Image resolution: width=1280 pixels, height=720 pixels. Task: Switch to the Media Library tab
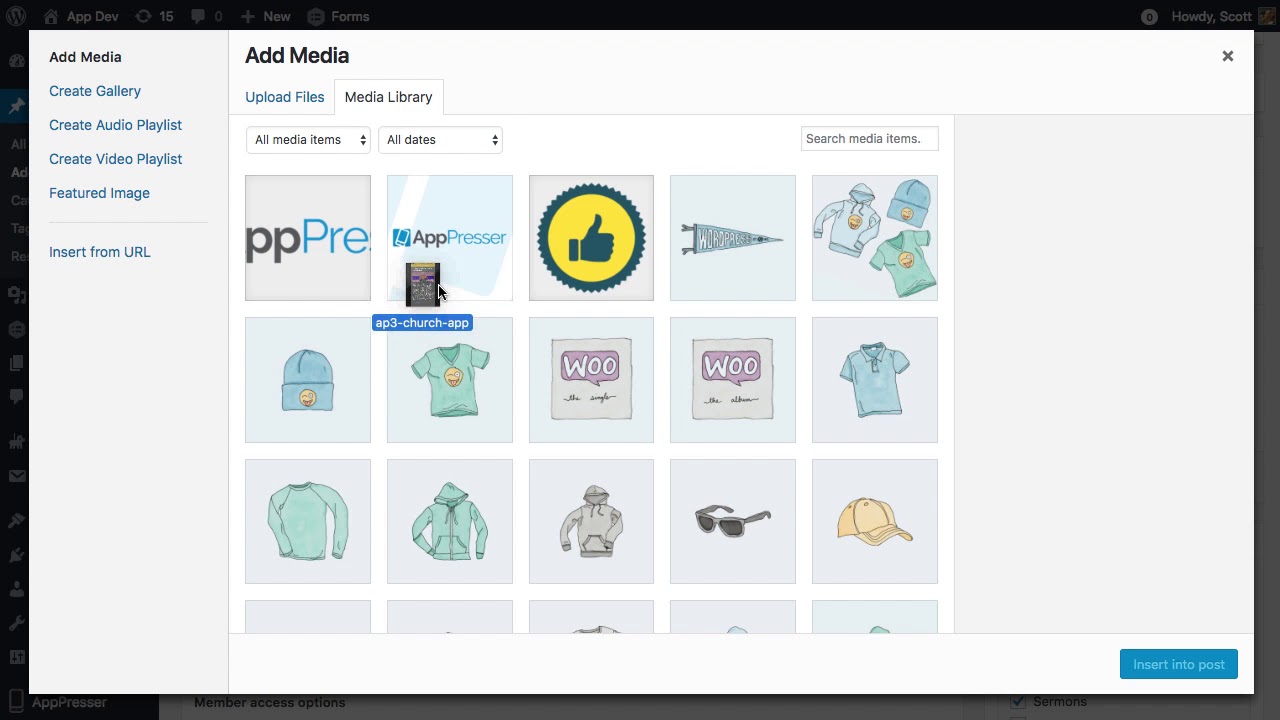coord(388,97)
